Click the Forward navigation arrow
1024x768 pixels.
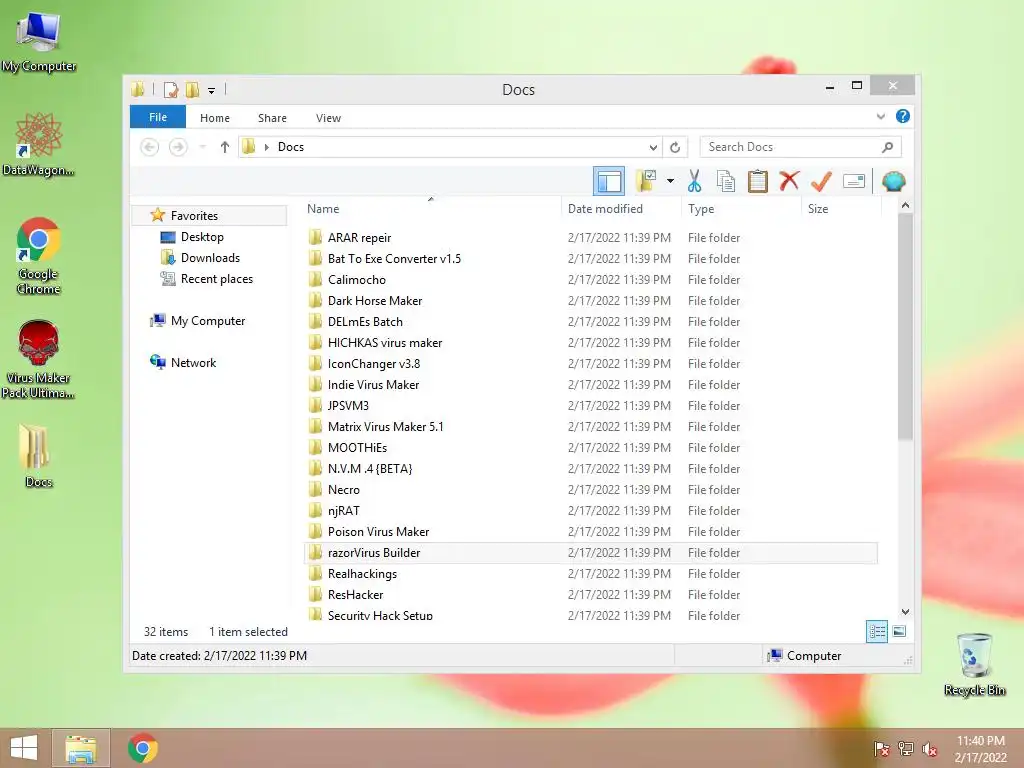178,147
